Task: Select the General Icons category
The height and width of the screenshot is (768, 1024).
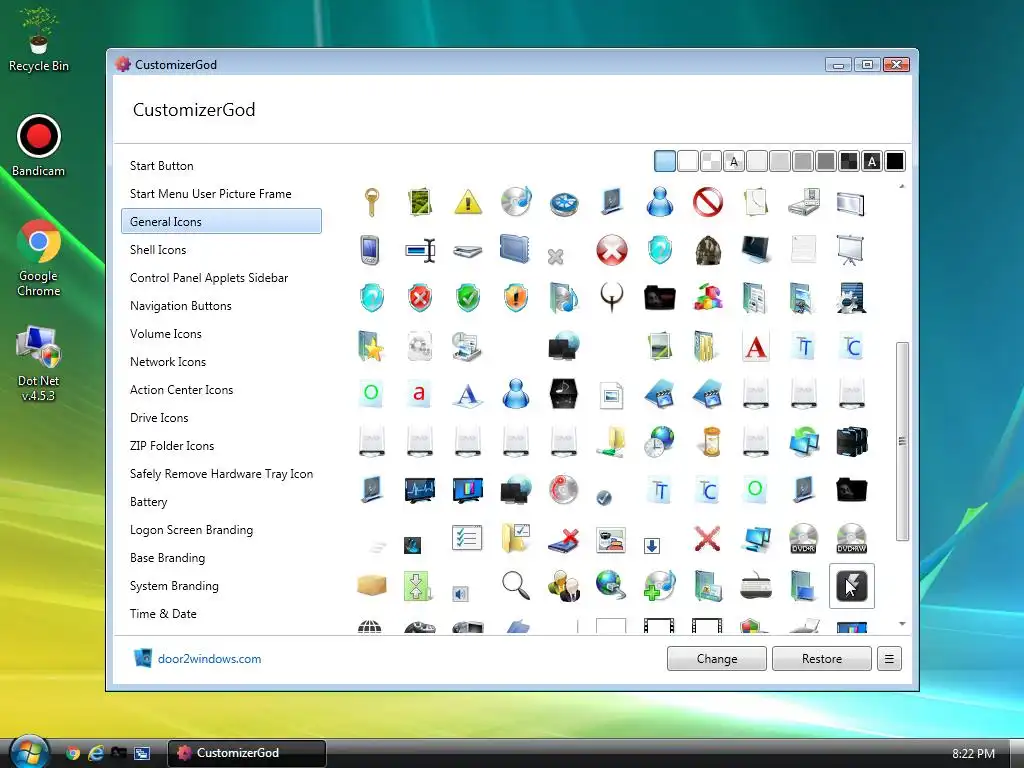Action: pyautogui.click(x=221, y=221)
